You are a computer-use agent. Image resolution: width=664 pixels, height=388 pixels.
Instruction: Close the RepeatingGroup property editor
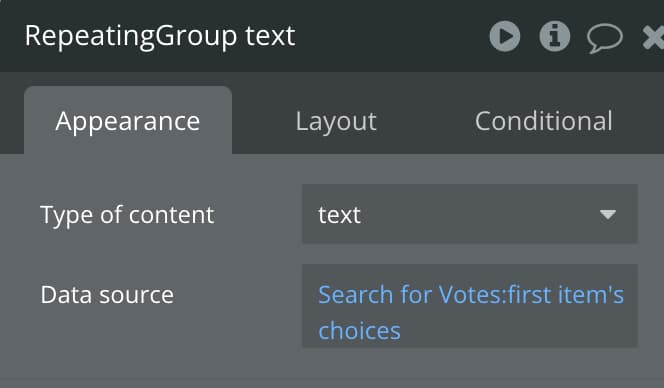pos(653,37)
